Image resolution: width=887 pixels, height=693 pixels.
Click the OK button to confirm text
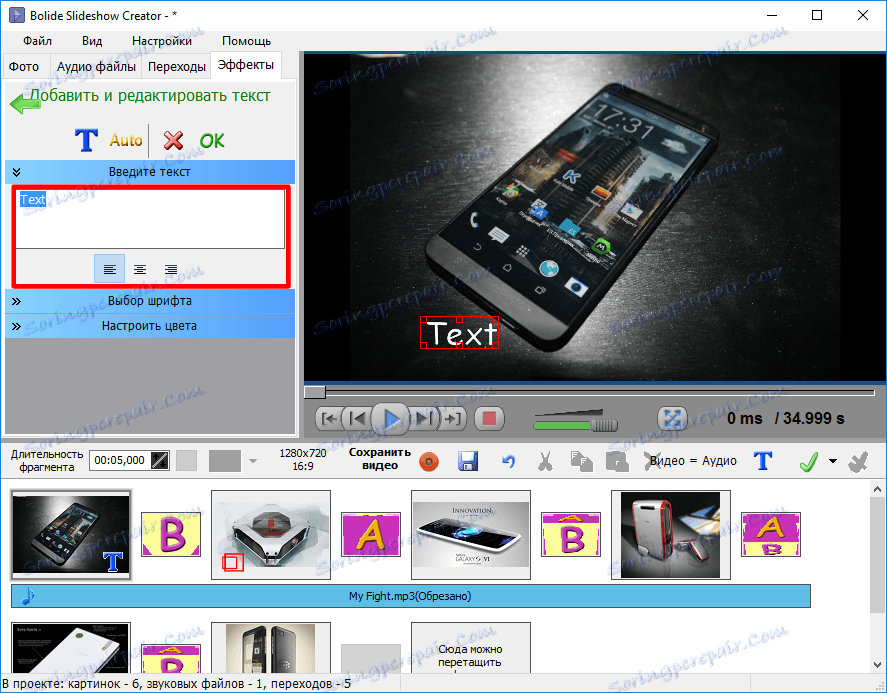tap(211, 140)
